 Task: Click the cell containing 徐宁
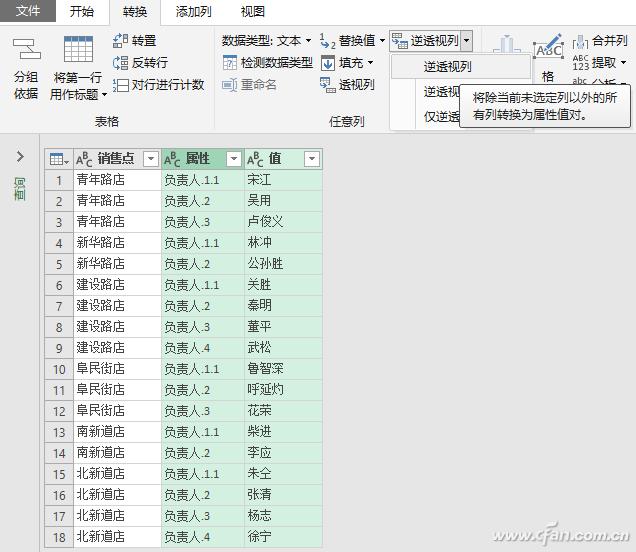[284, 537]
